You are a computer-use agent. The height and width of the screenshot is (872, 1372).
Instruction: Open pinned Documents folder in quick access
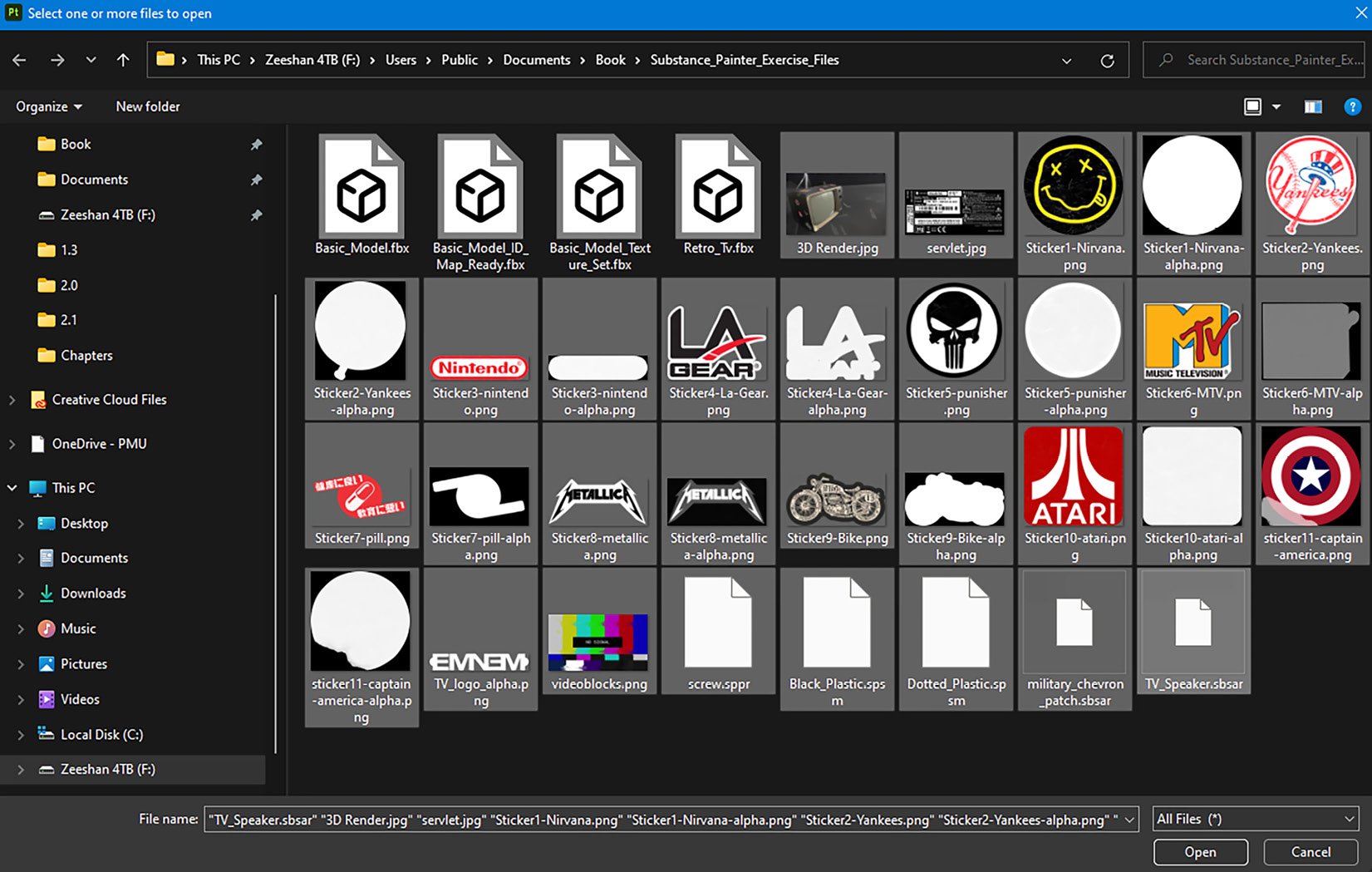pos(94,180)
